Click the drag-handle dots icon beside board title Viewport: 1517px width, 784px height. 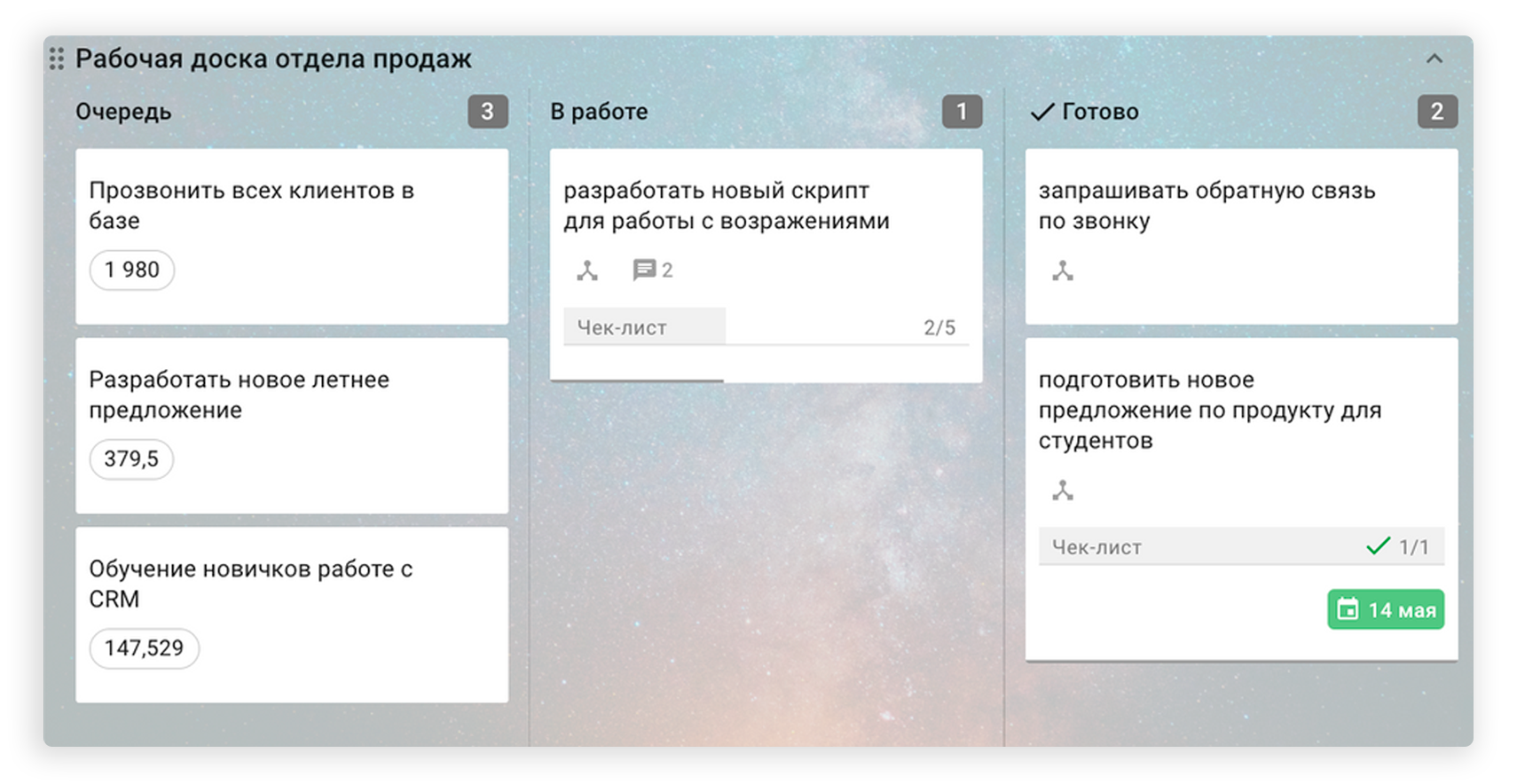tap(57, 59)
